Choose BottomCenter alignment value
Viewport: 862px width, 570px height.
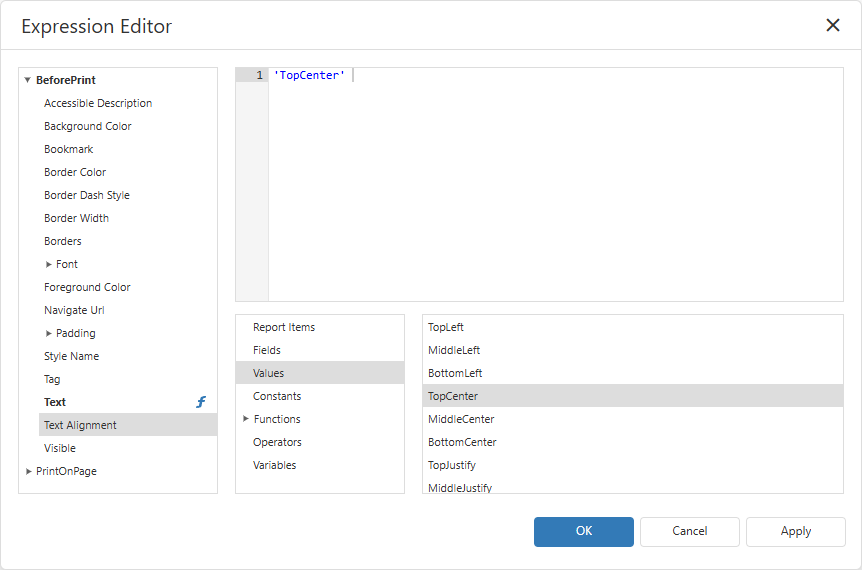633,442
